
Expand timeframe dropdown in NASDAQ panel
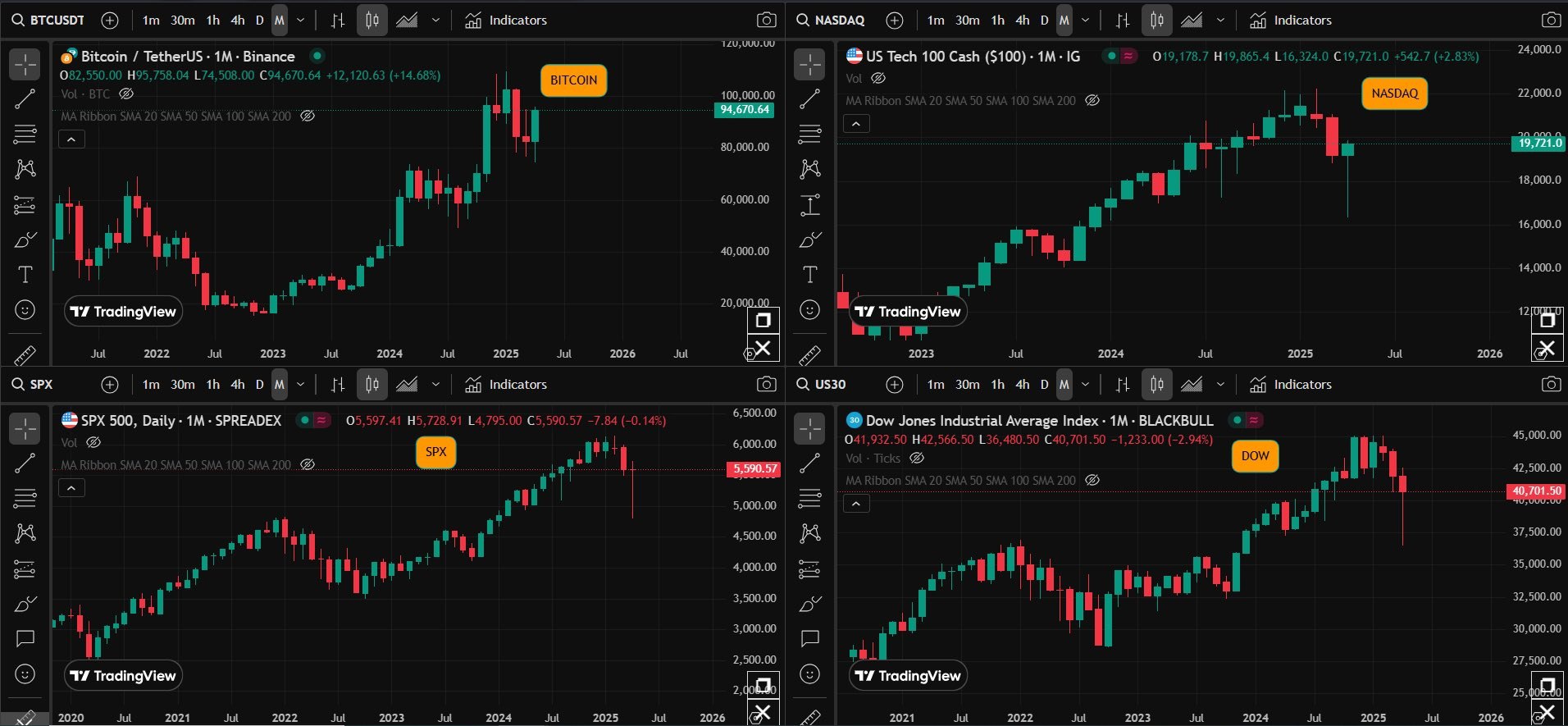pyautogui.click(x=1085, y=20)
